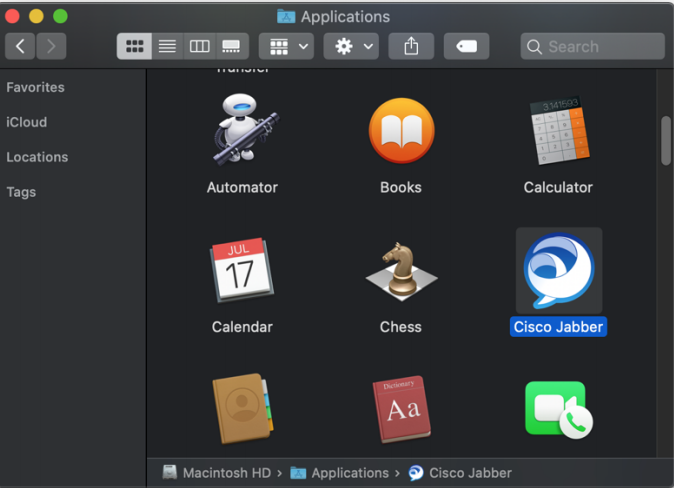The height and width of the screenshot is (488, 674).
Task: Click the Calendar name label
Action: 242,327
